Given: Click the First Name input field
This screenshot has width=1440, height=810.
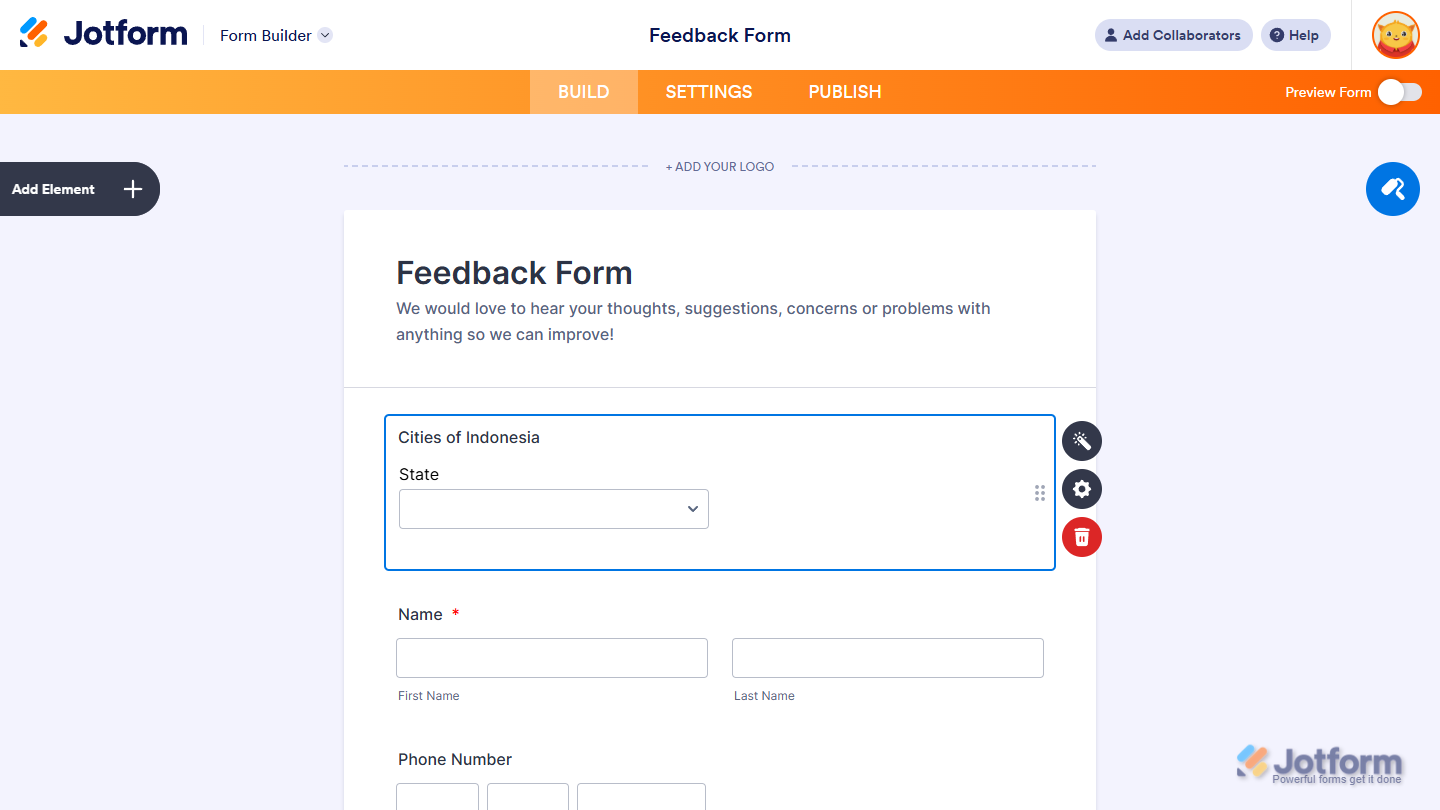Looking at the screenshot, I should [x=551, y=657].
